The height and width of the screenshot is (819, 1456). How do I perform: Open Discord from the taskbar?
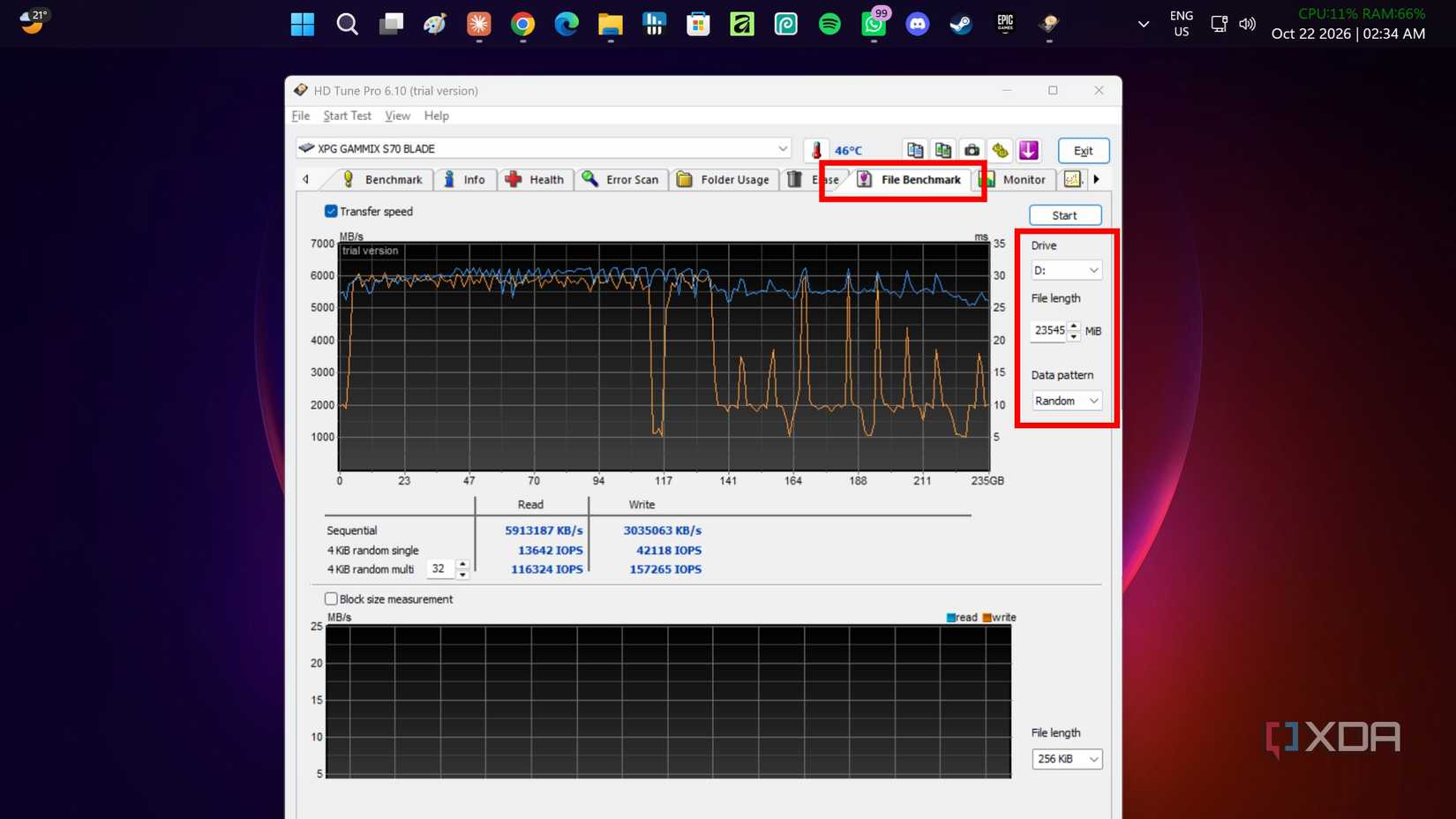[918, 24]
